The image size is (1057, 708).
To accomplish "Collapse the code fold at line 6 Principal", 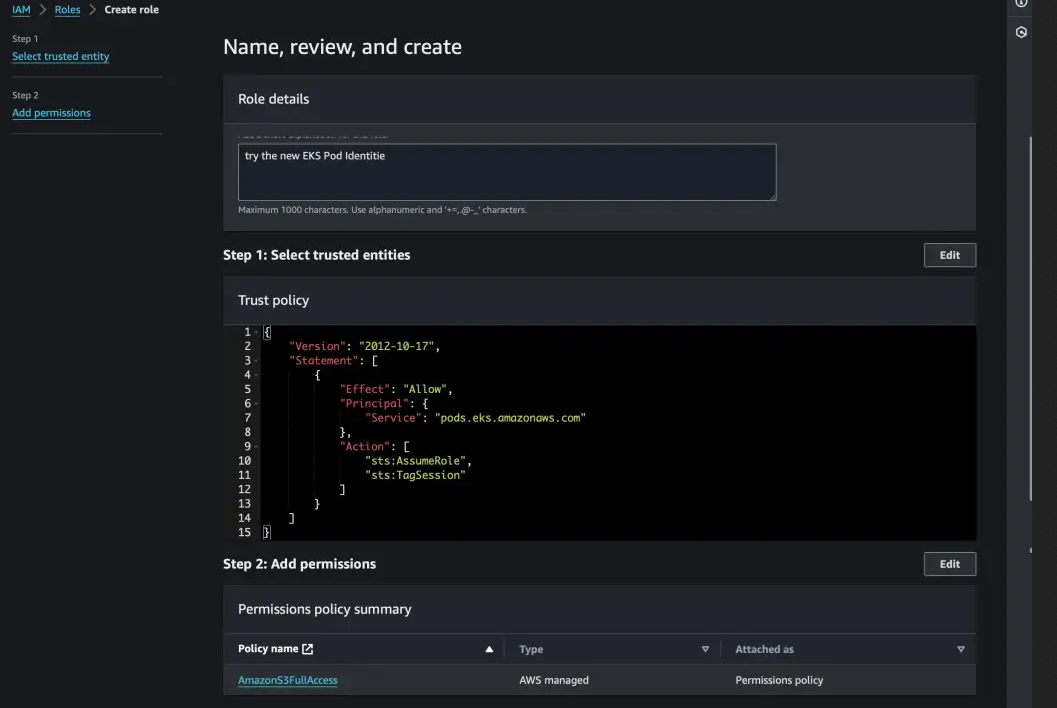I will click(x=256, y=404).
